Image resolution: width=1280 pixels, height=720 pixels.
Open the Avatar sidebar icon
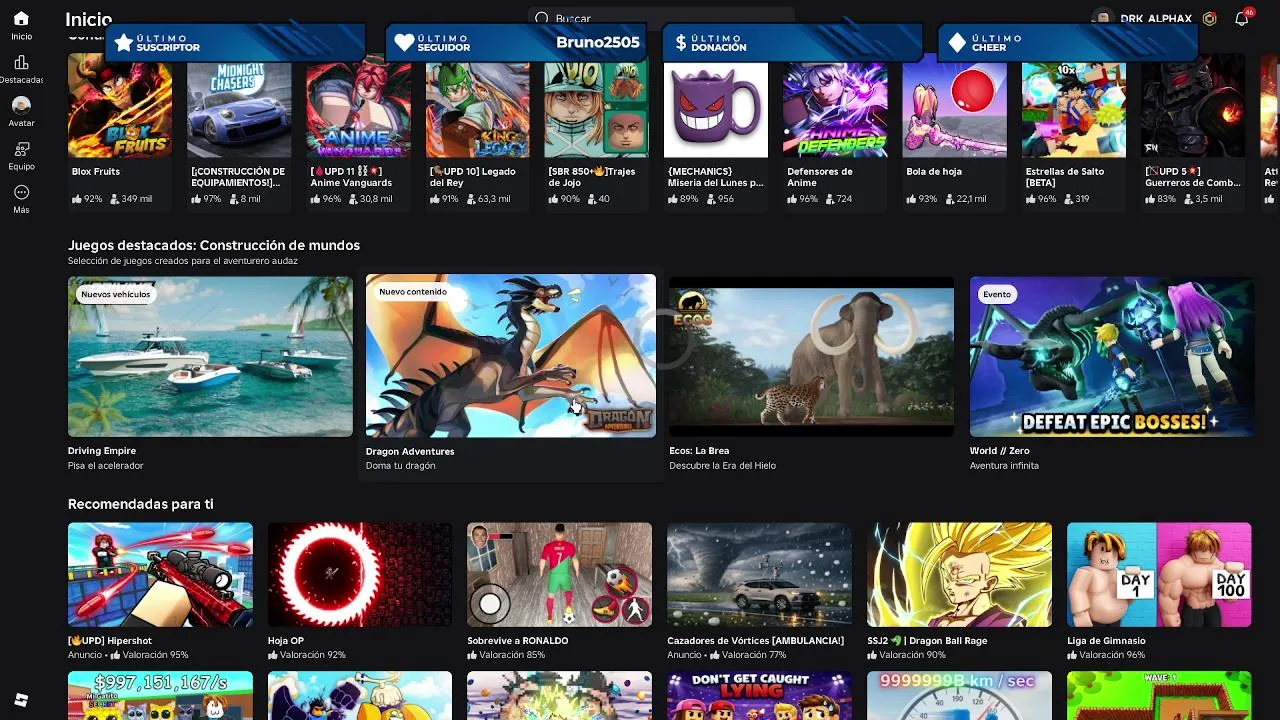pyautogui.click(x=21, y=105)
